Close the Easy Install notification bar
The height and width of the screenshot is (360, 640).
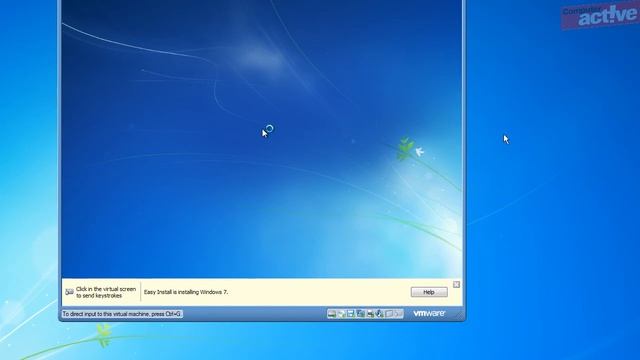coord(456,284)
